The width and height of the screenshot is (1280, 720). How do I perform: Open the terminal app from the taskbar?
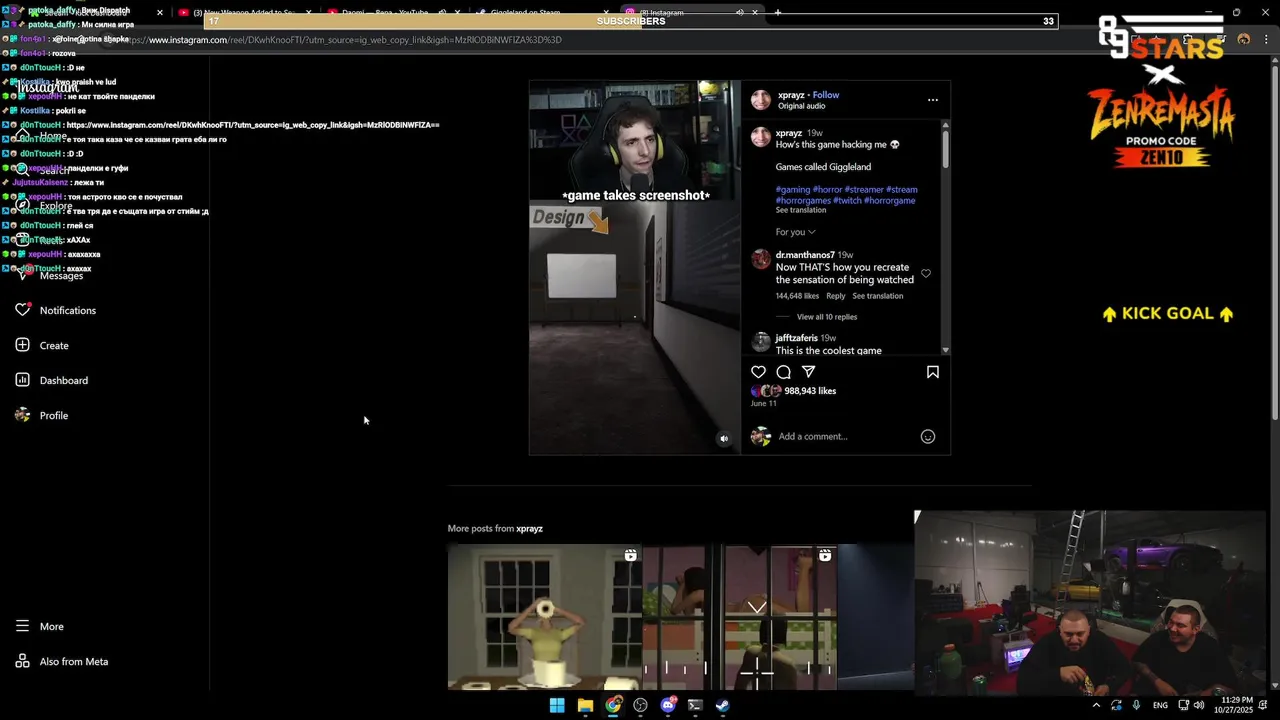tap(695, 705)
